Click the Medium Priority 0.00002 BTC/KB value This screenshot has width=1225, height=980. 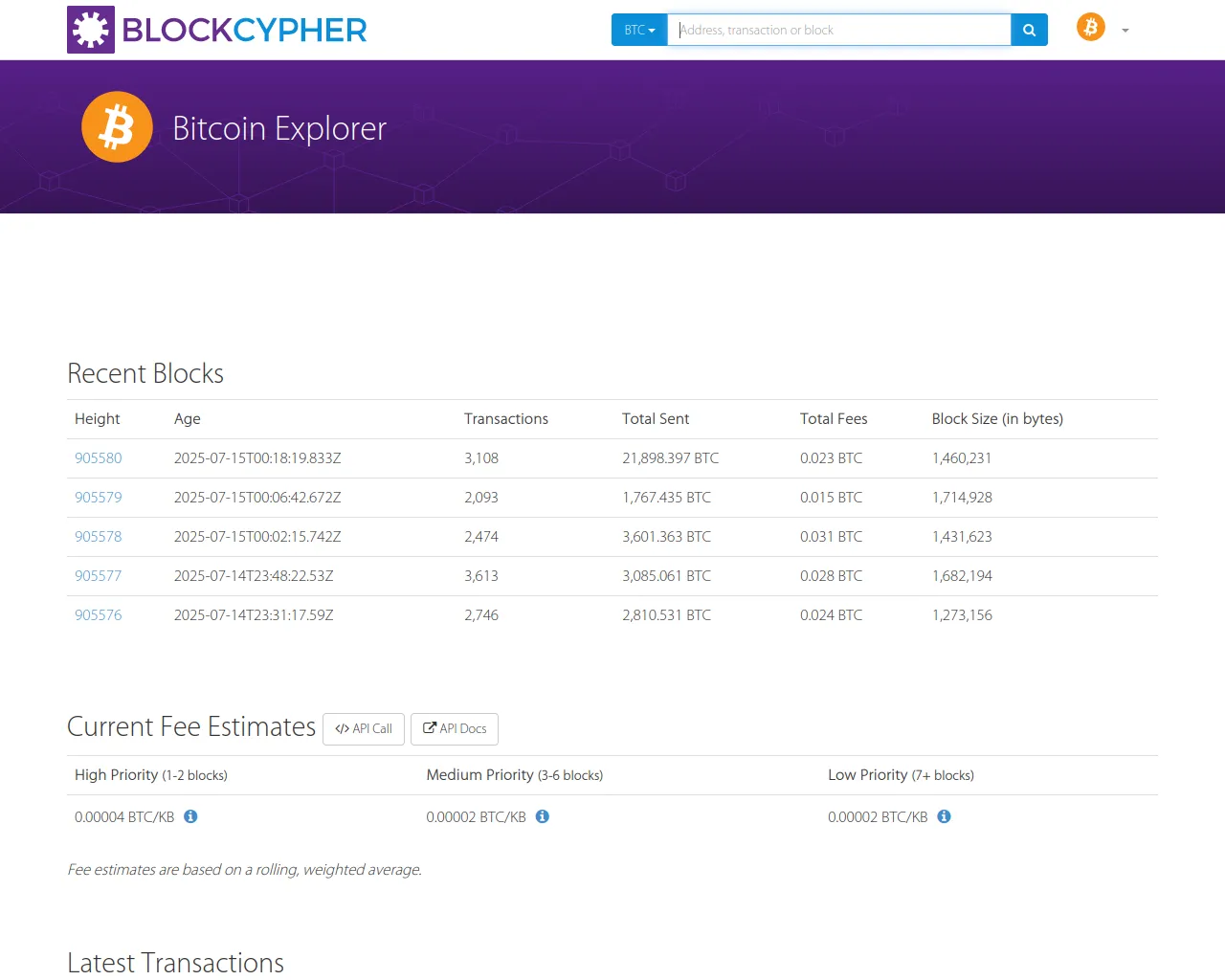coord(477,817)
